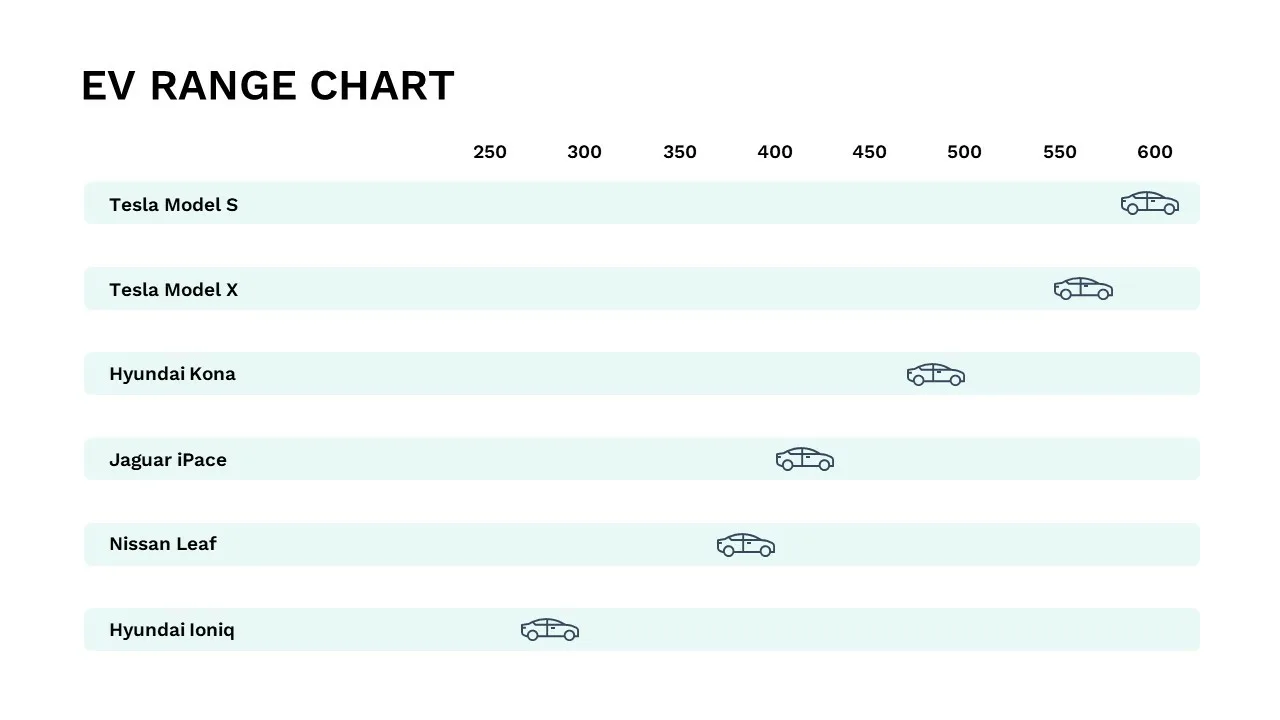Select the Hyundai Kona car icon
The height and width of the screenshot is (720, 1280).
(x=936, y=375)
